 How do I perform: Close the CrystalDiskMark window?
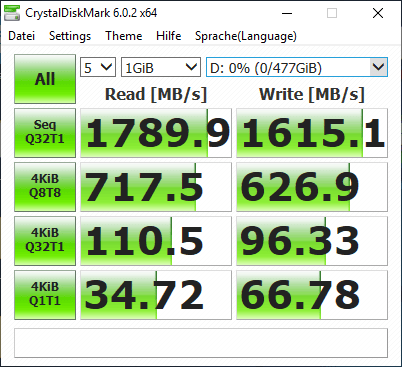click(378, 13)
